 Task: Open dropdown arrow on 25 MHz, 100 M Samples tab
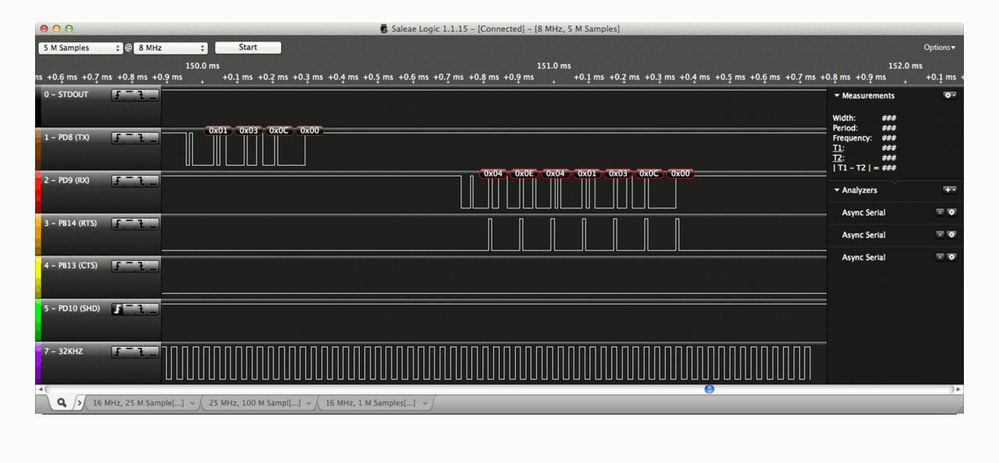309,403
